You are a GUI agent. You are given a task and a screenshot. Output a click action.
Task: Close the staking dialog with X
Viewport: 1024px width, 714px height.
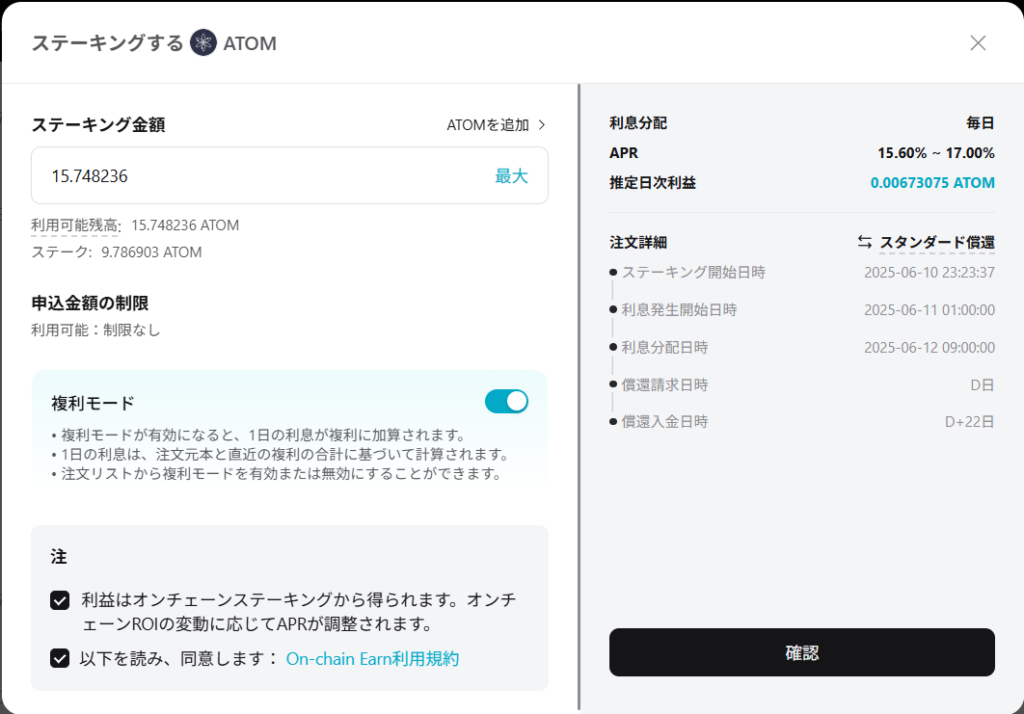click(x=978, y=43)
